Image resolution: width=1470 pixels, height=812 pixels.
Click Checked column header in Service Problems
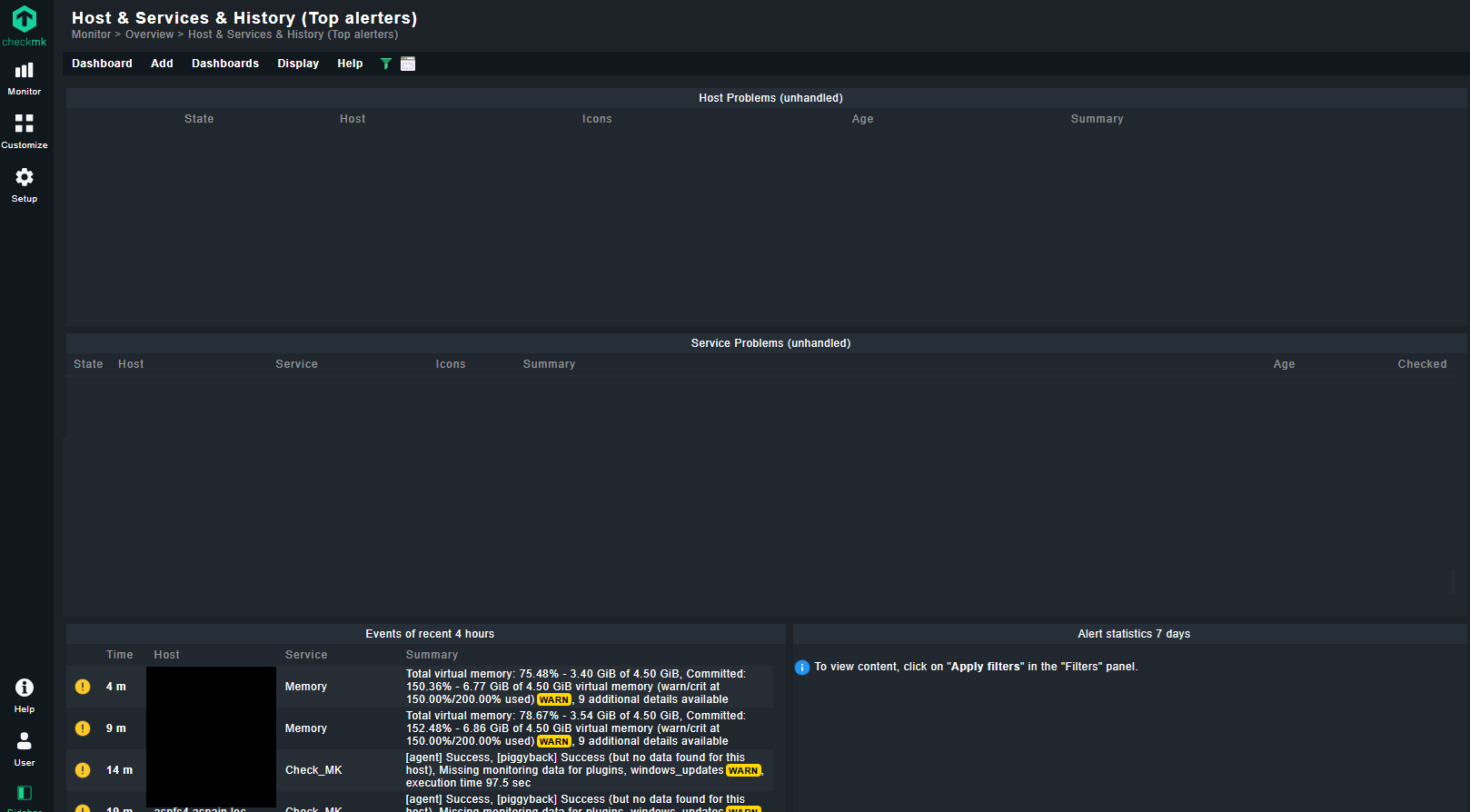(1422, 364)
